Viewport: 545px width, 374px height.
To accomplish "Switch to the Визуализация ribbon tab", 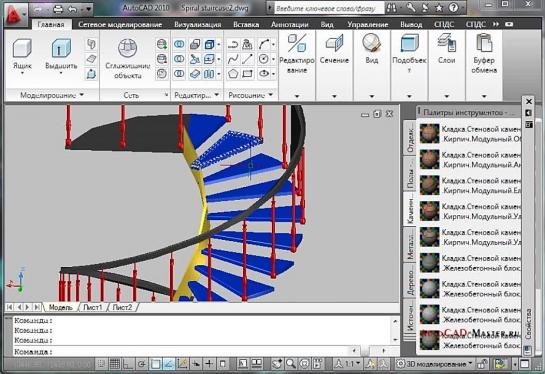I will pos(197,24).
